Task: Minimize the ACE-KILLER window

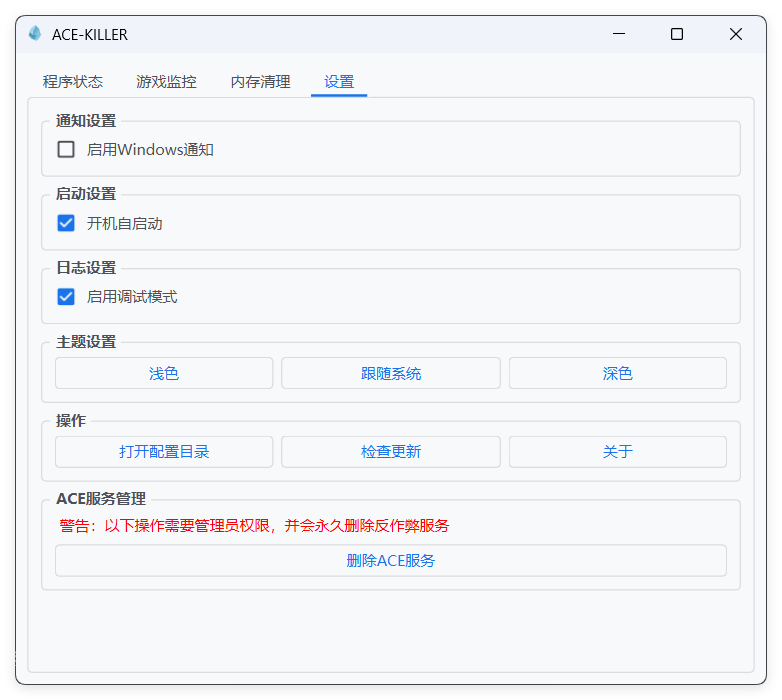Action: coord(619,34)
